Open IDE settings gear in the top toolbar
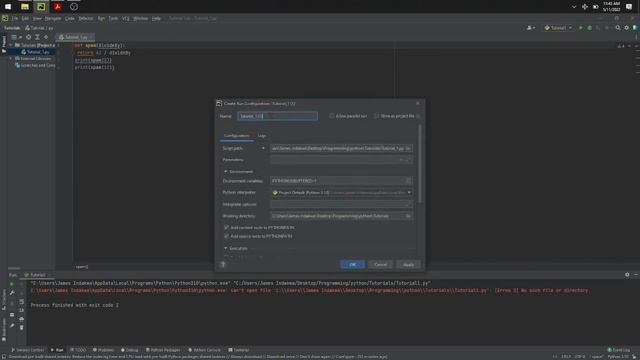Screen dimensions: 640x360 click(627, 28)
